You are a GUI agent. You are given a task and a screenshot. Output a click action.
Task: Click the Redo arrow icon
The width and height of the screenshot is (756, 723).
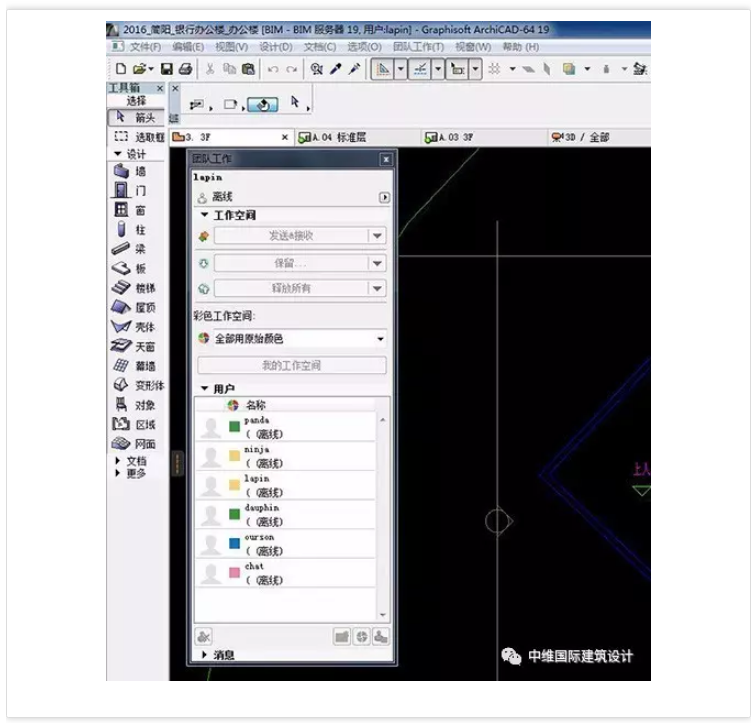(291, 69)
